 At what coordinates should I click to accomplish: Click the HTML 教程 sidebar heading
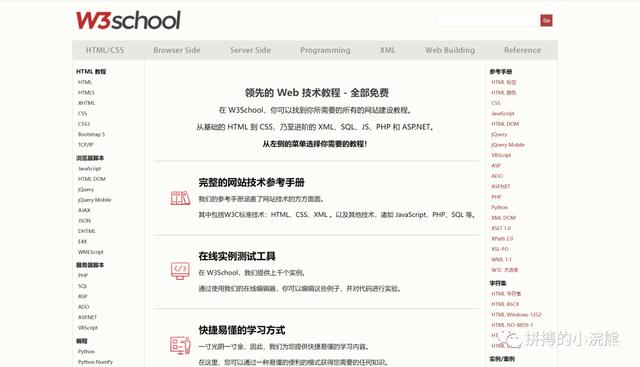point(91,71)
